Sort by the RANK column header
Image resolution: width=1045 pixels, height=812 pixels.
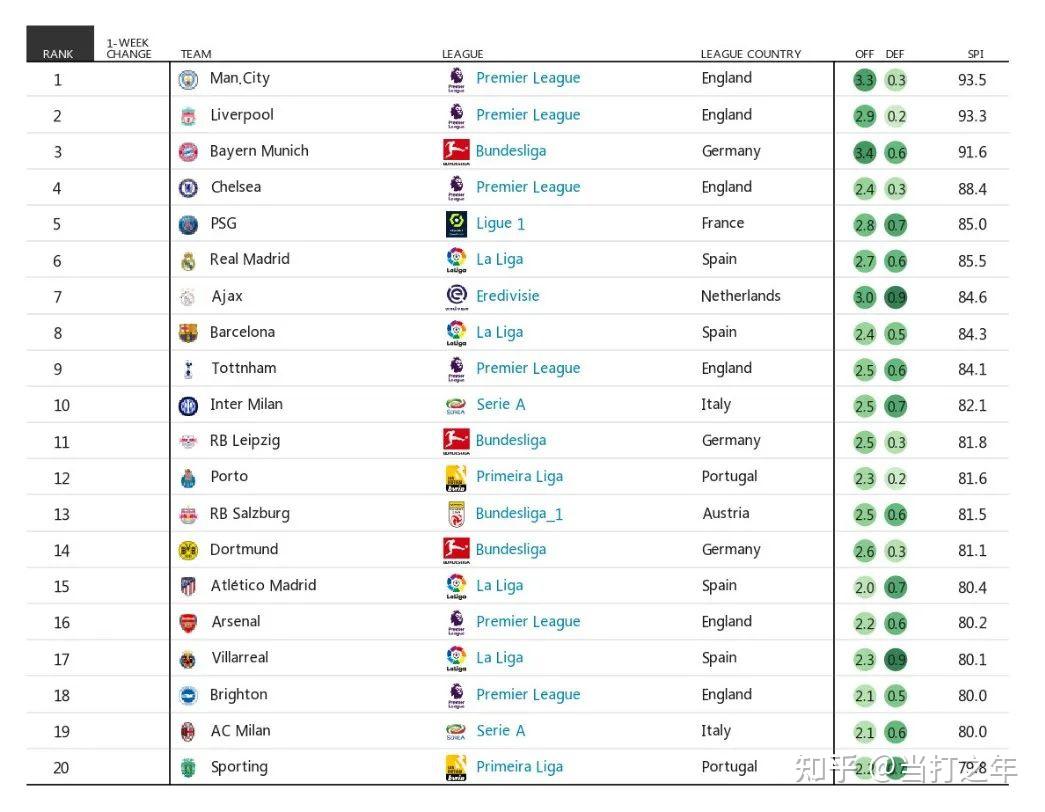(x=58, y=54)
